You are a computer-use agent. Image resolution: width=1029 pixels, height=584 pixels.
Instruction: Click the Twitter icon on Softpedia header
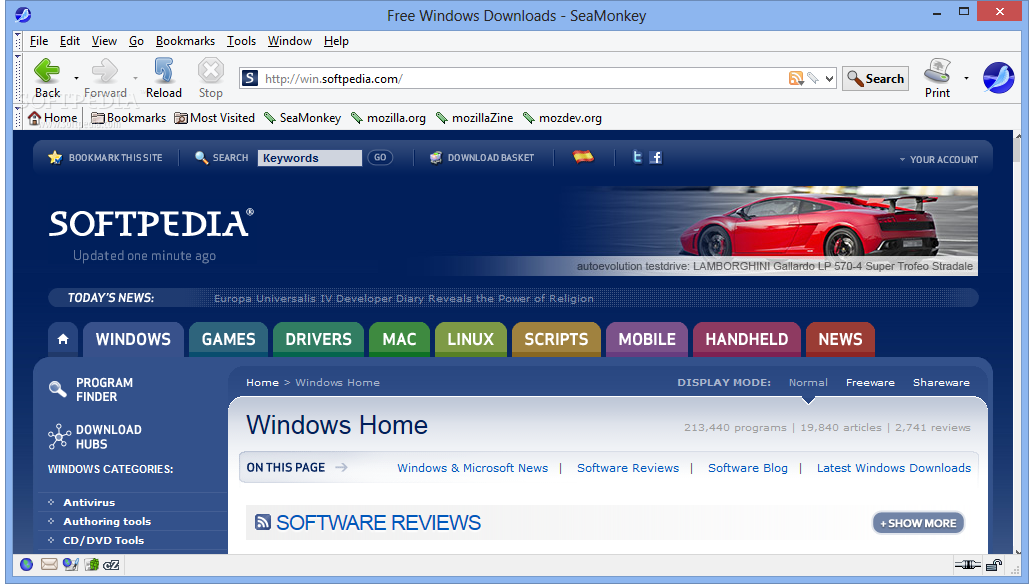[637, 157]
